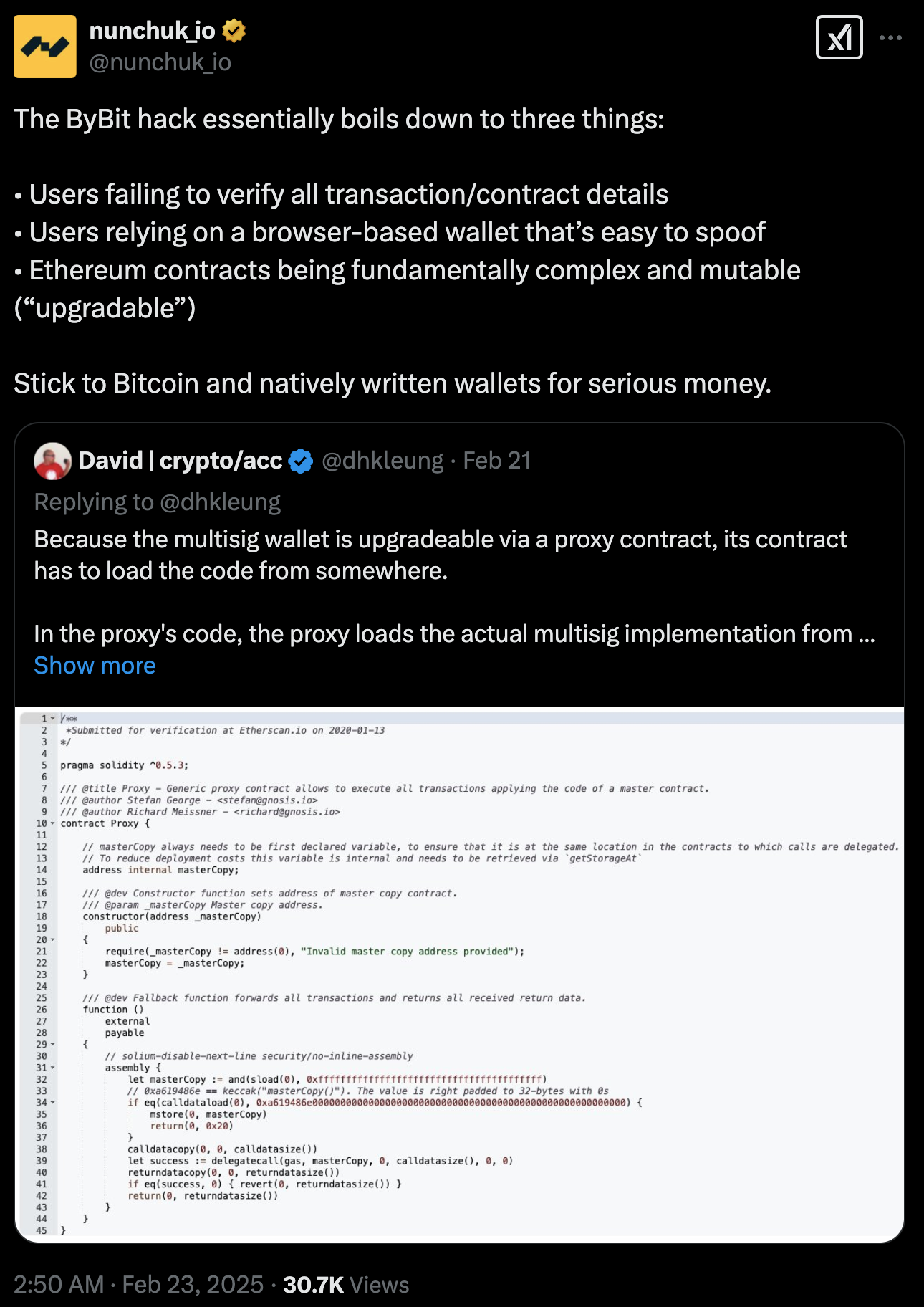Open the David | crypto/acc display name

(x=180, y=461)
